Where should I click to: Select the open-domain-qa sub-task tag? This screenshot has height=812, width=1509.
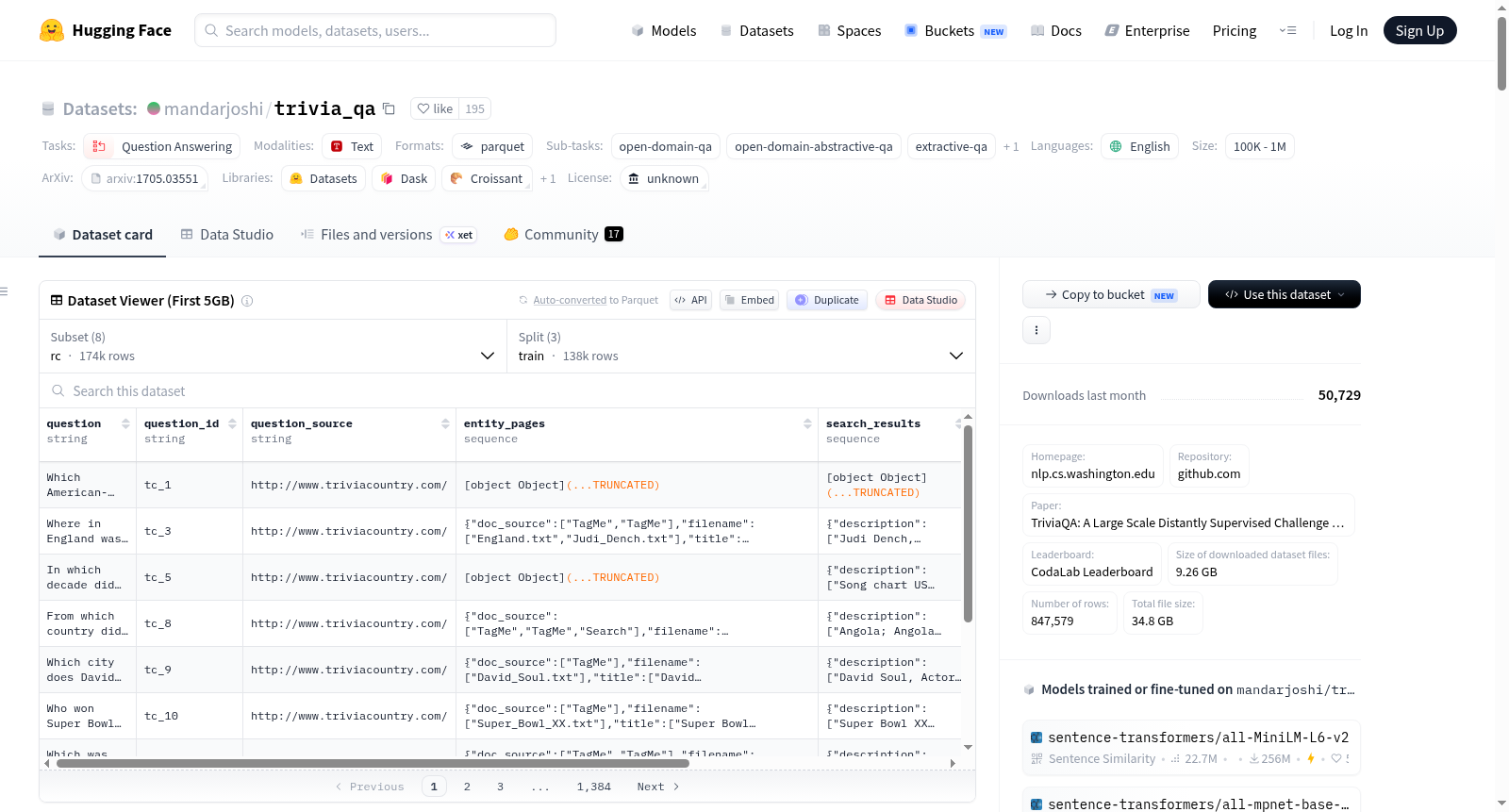[666, 146]
